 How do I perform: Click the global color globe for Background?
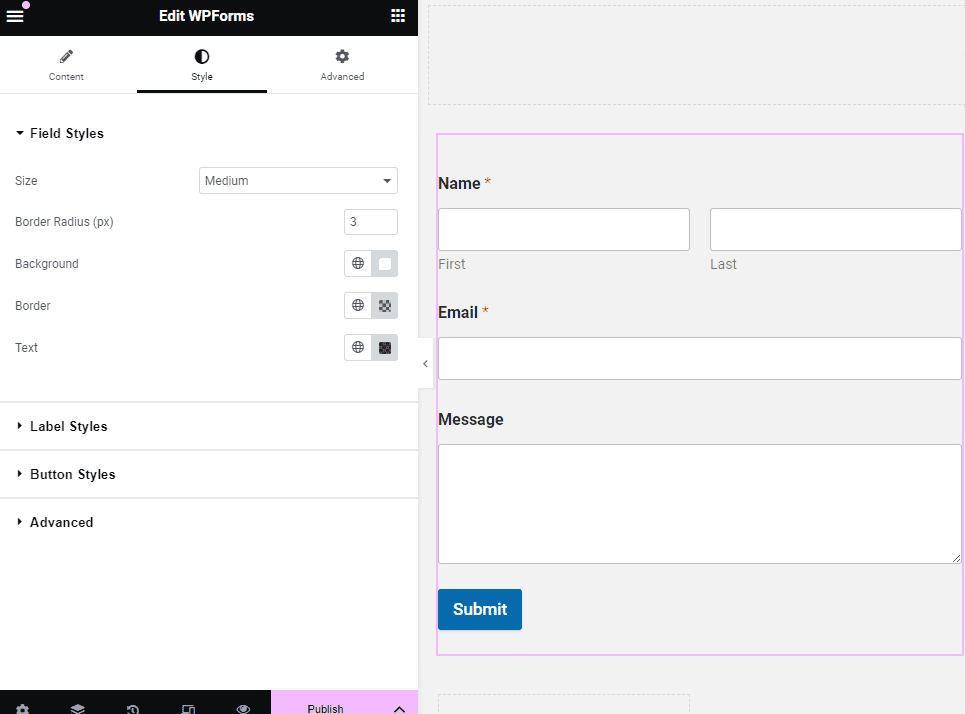pos(358,264)
